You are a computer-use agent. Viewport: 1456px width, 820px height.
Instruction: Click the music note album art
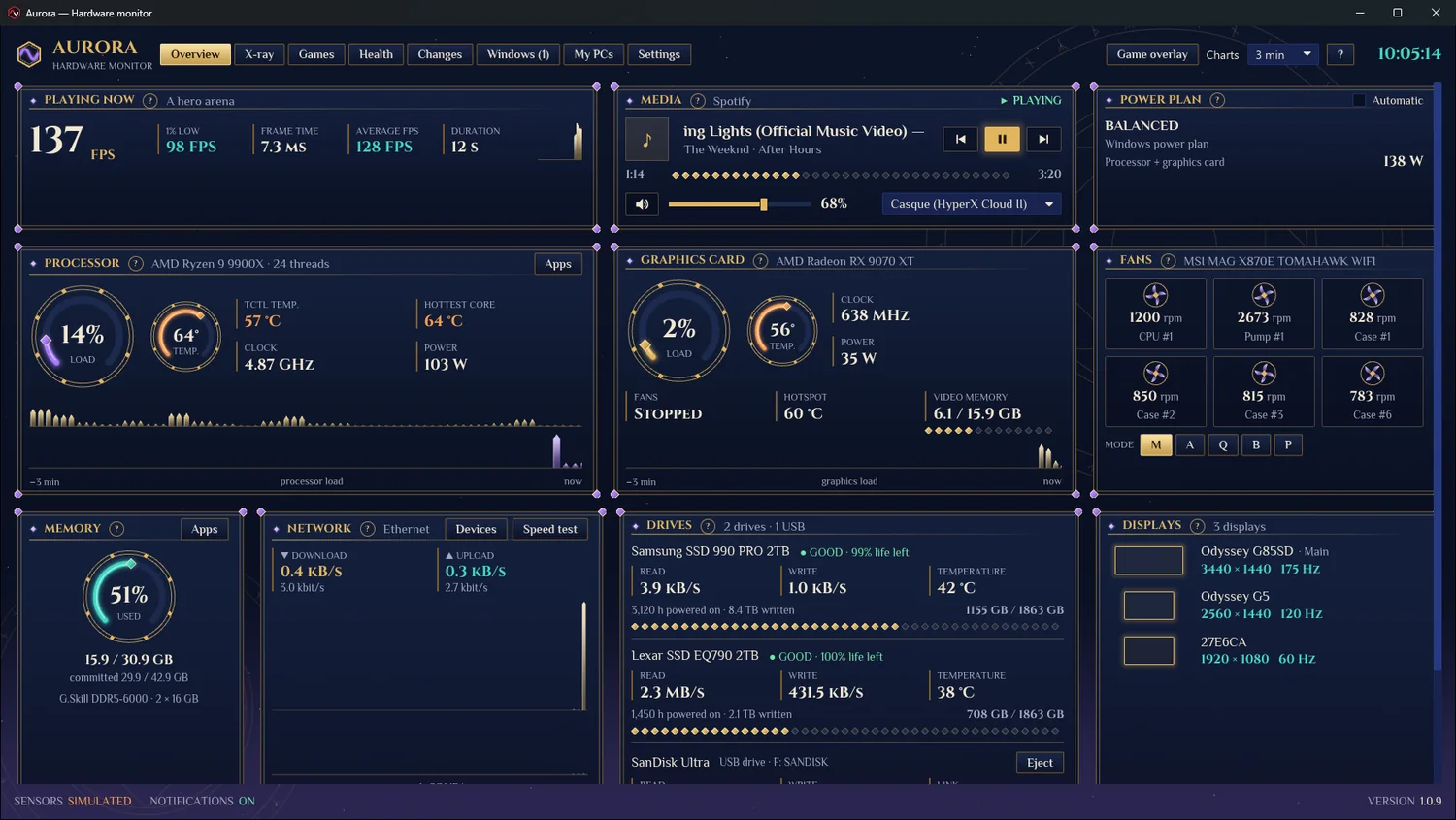pyautogui.click(x=646, y=140)
